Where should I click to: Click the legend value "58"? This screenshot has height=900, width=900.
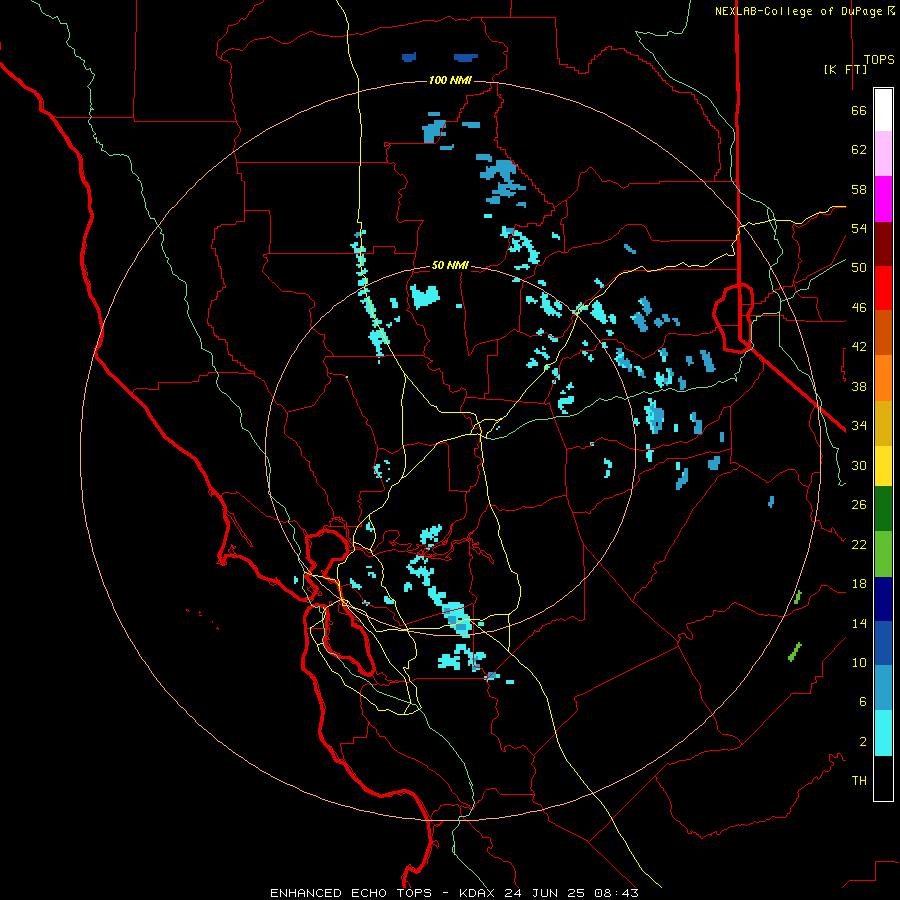click(x=859, y=189)
